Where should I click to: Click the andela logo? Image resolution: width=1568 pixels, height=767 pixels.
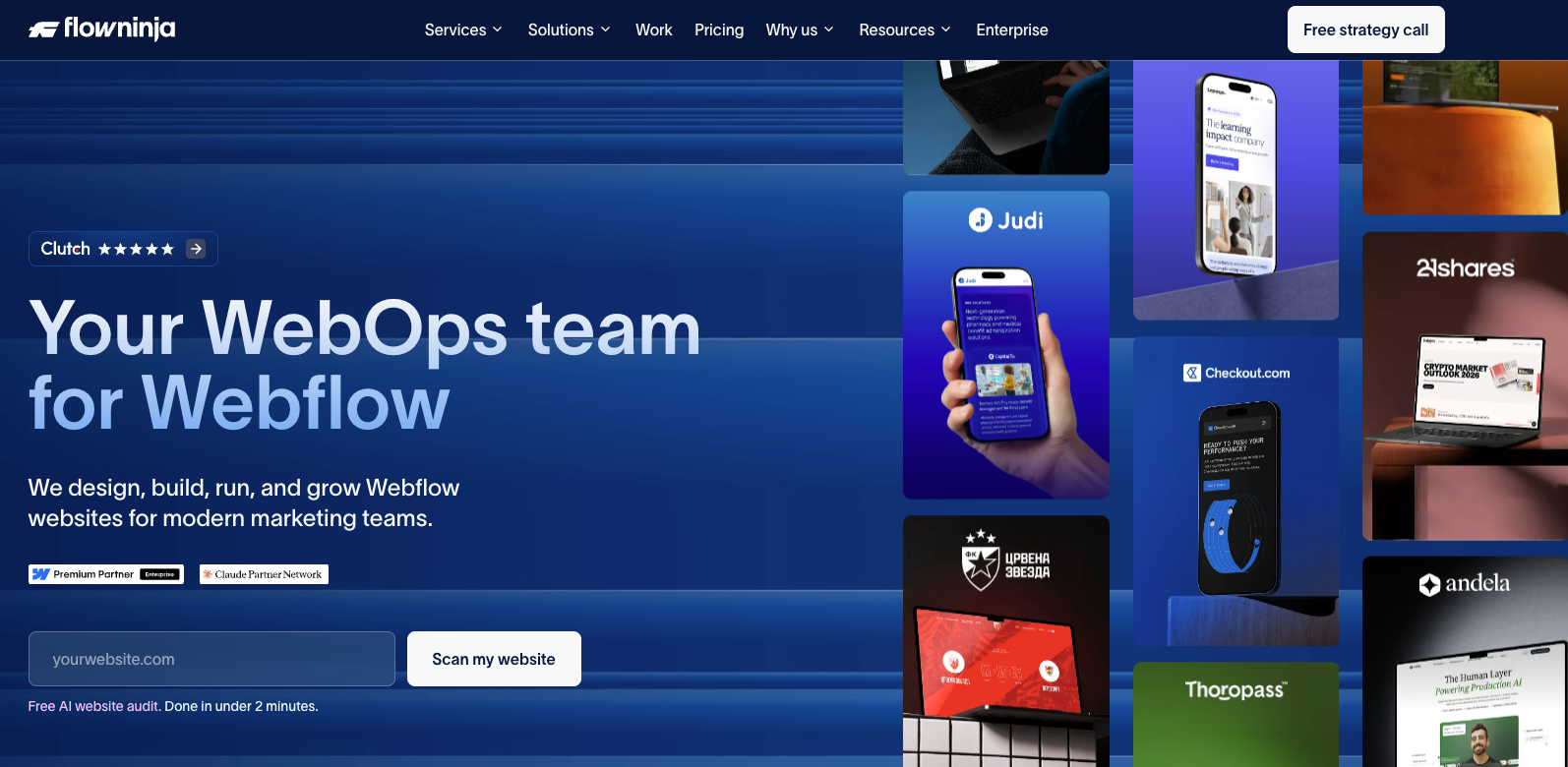coord(1464,584)
